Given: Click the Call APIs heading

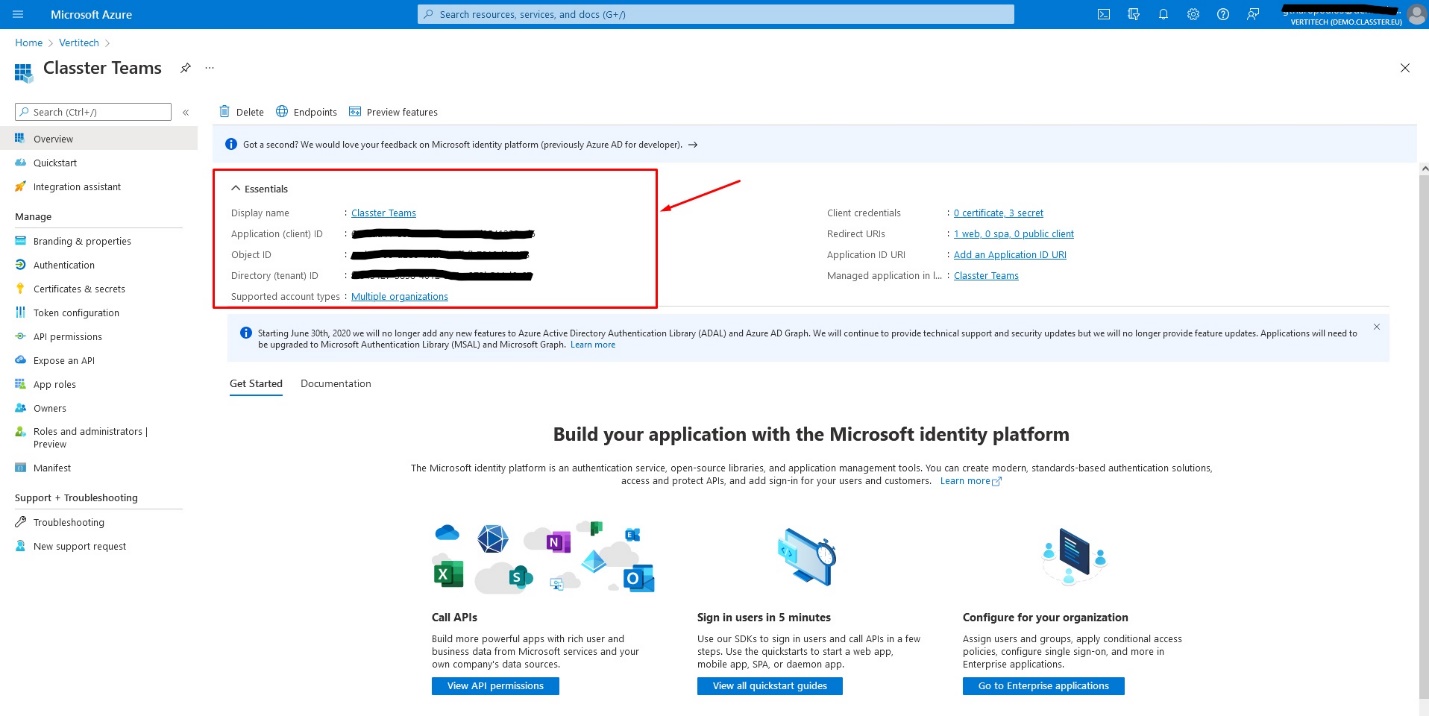Looking at the screenshot, I should coord(454,617).
